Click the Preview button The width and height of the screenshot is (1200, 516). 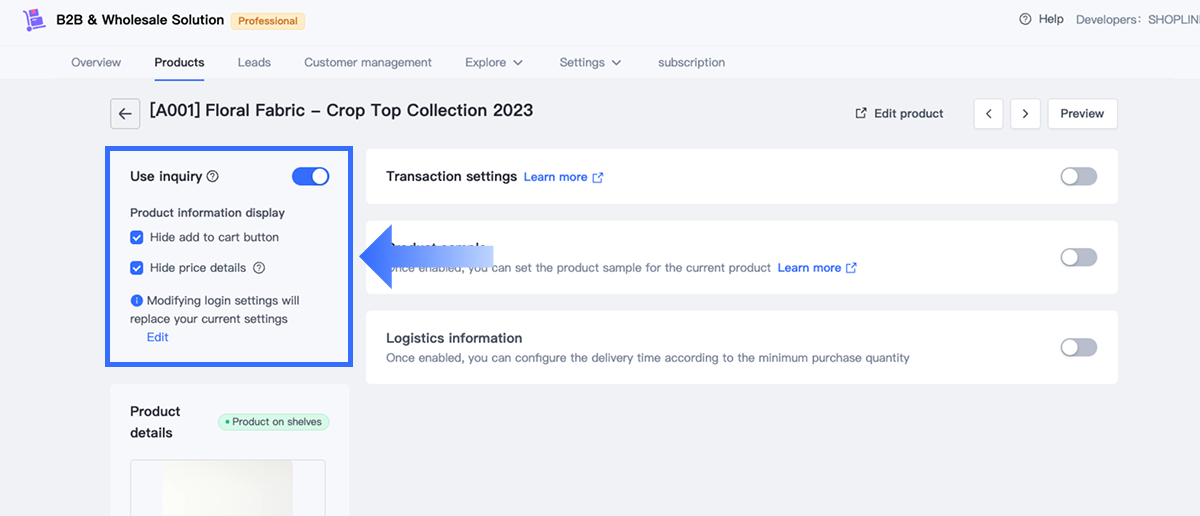1082,114
